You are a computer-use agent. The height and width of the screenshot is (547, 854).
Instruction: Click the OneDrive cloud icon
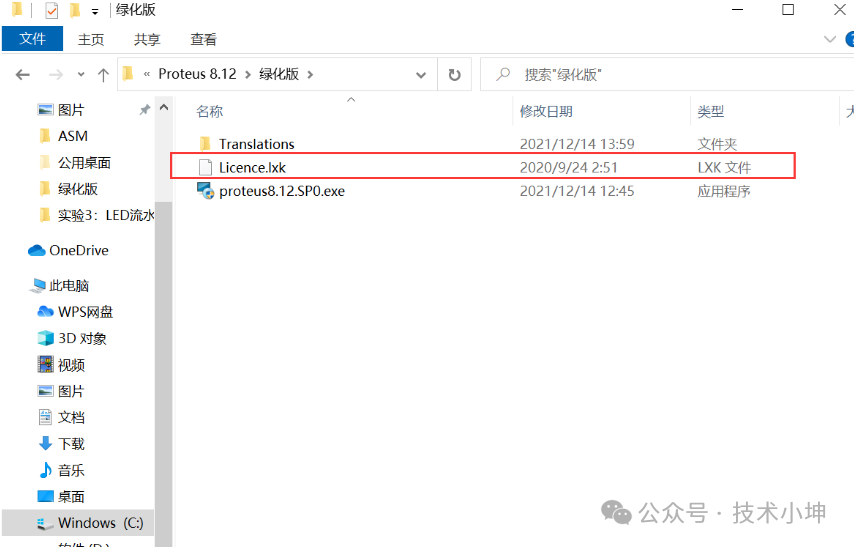click(x=36, y=251)
